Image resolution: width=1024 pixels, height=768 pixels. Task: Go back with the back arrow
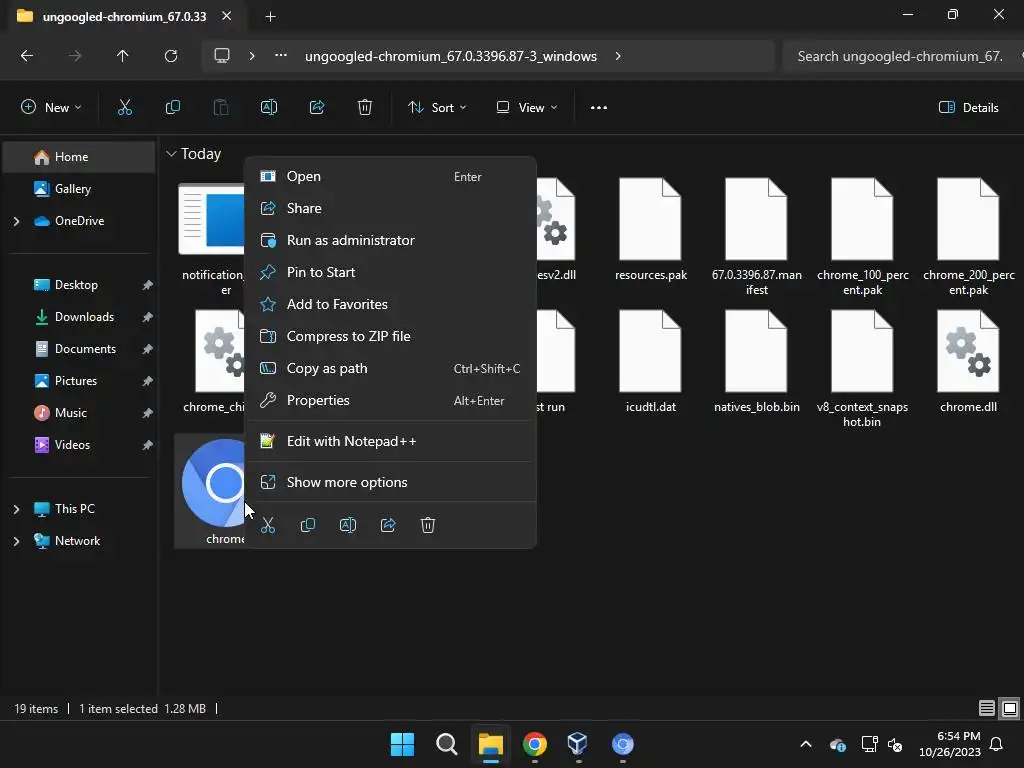(x=27, y=56)
